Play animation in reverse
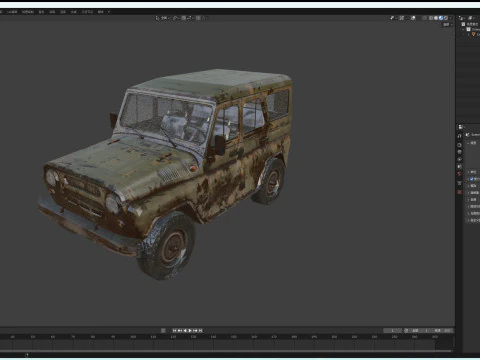 pyautogui.click(x=185, y=331)
